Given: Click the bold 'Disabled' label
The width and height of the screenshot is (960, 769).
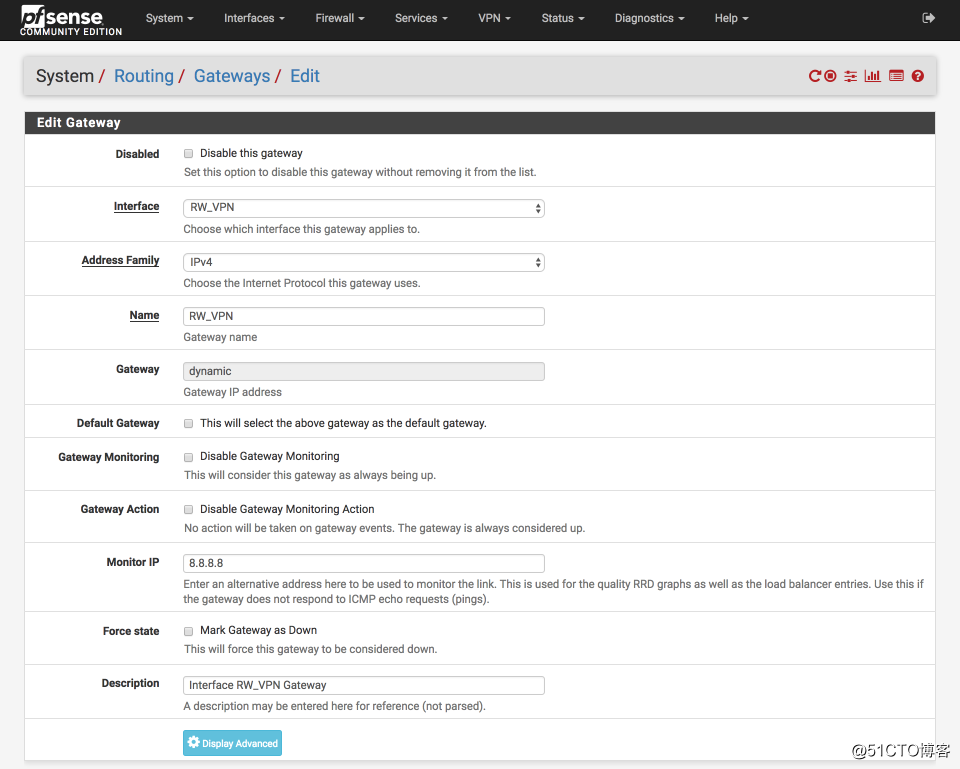Looking at the screenshot, I should [137, 154].
